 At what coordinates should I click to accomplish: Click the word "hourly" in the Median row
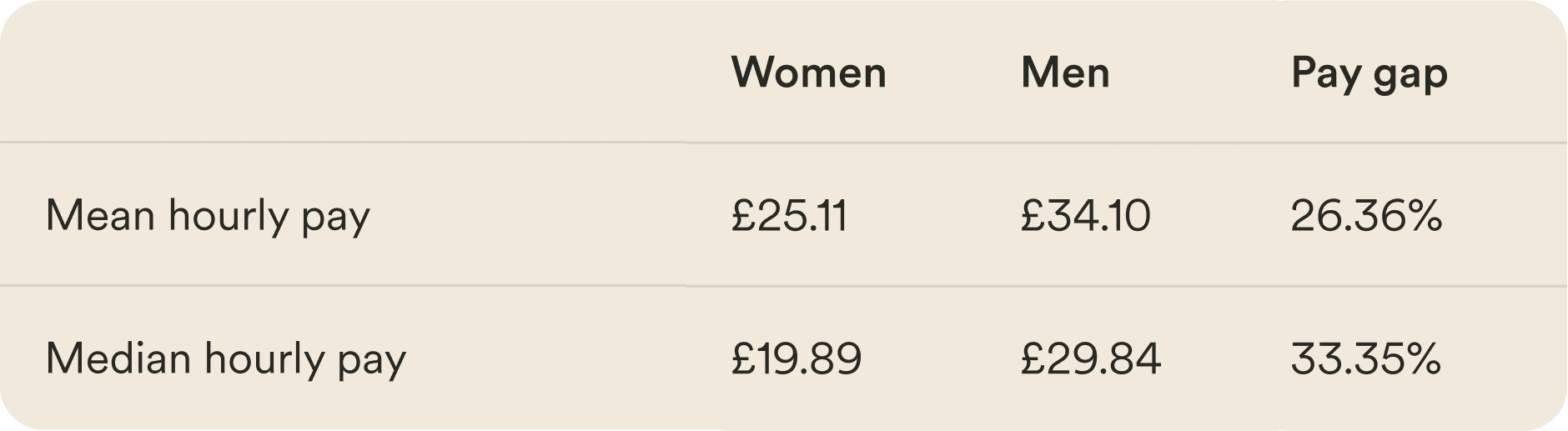coord(264,359)
